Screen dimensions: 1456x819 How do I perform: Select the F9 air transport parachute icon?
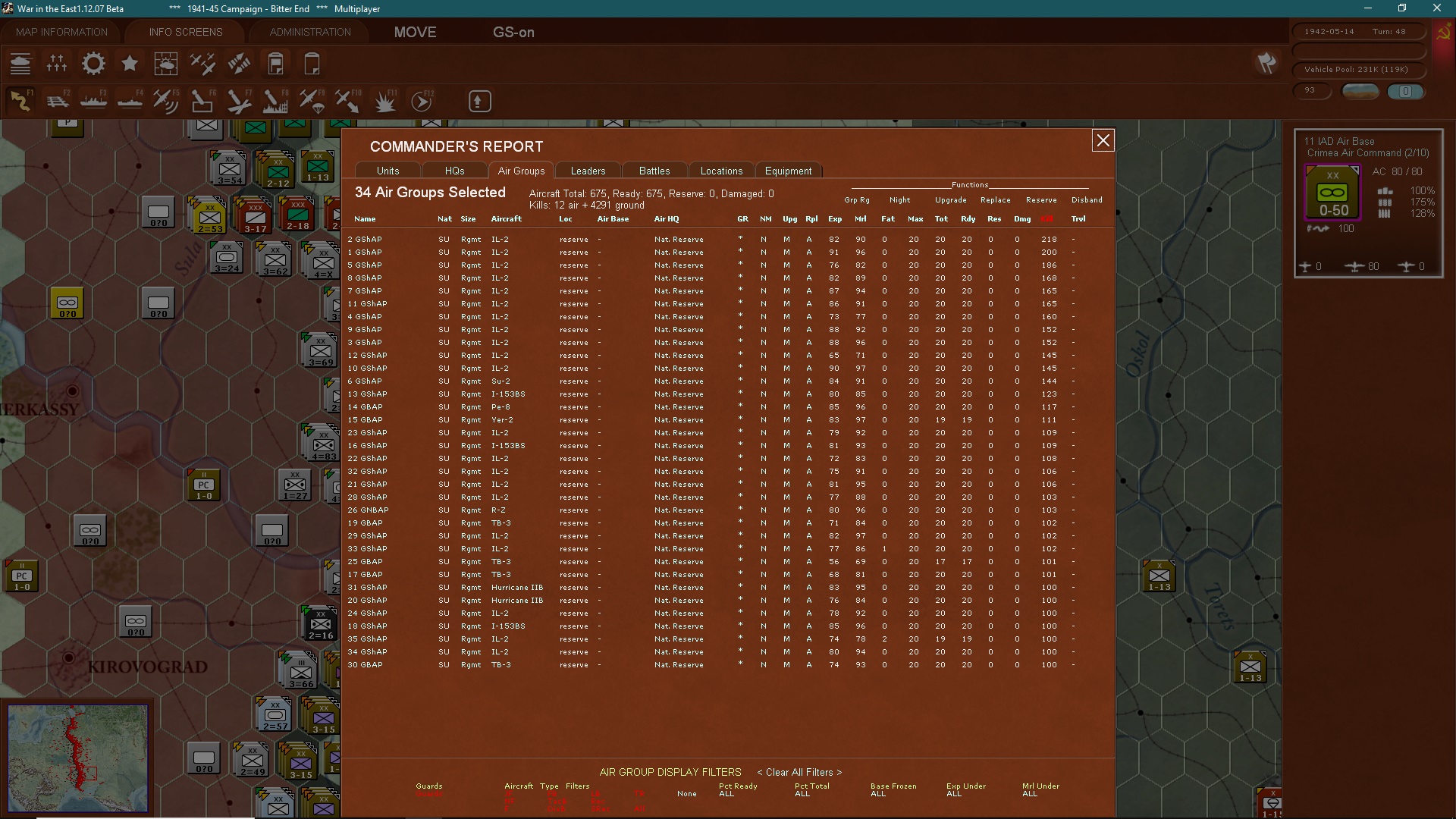312,101
